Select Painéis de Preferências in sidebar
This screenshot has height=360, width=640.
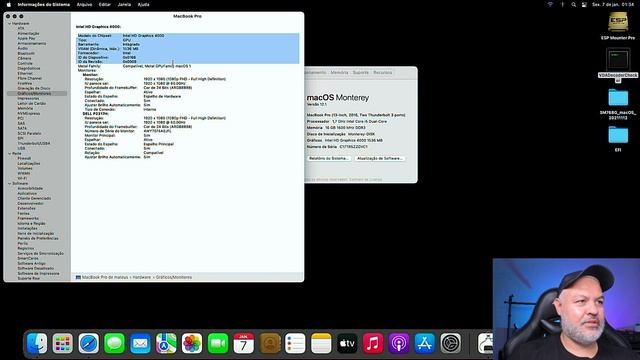click(38, 238)
